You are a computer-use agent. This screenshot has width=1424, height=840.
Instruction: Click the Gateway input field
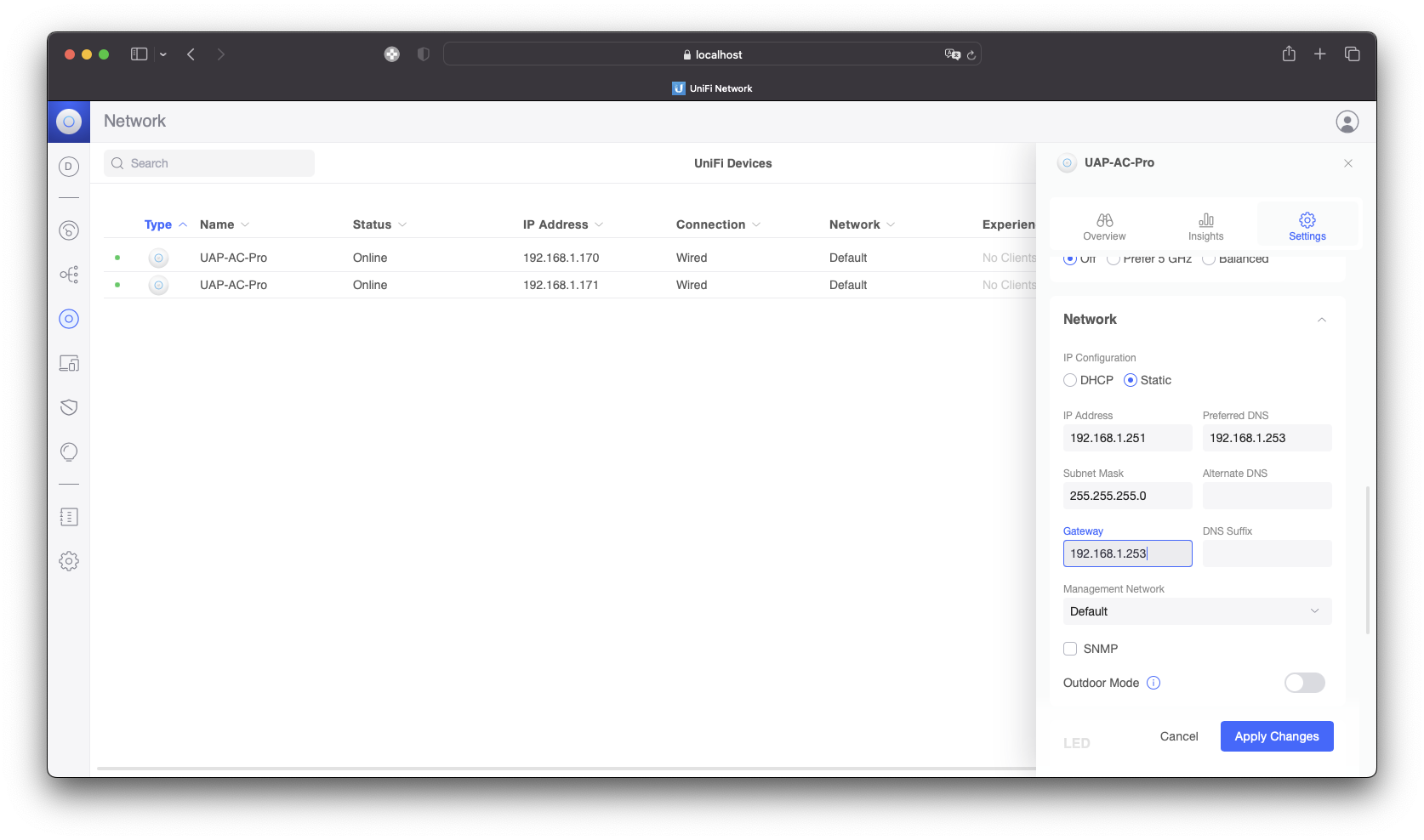point(1127,553)
